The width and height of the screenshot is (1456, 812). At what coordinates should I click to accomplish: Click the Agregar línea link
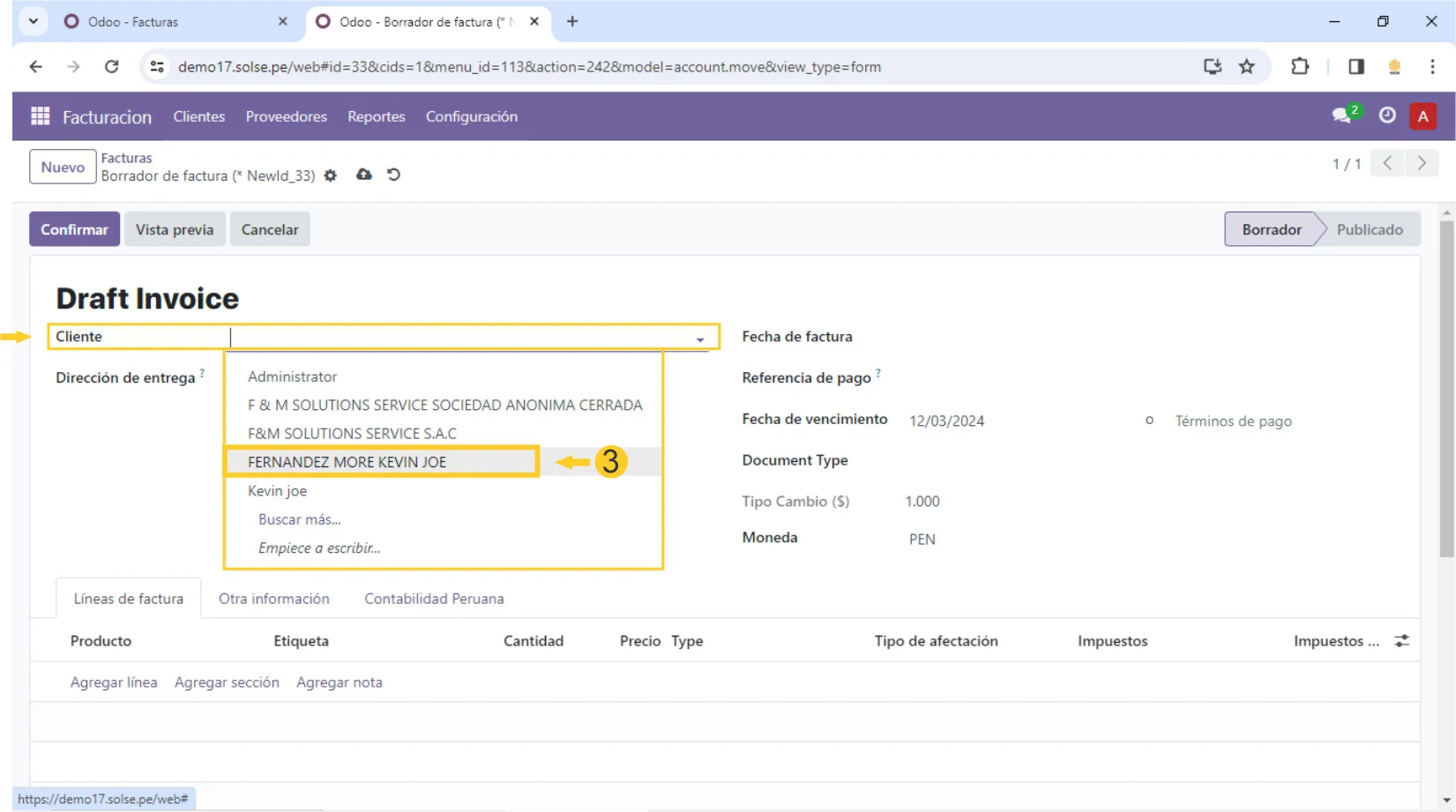pyautogui.click(x=114, y=682)
